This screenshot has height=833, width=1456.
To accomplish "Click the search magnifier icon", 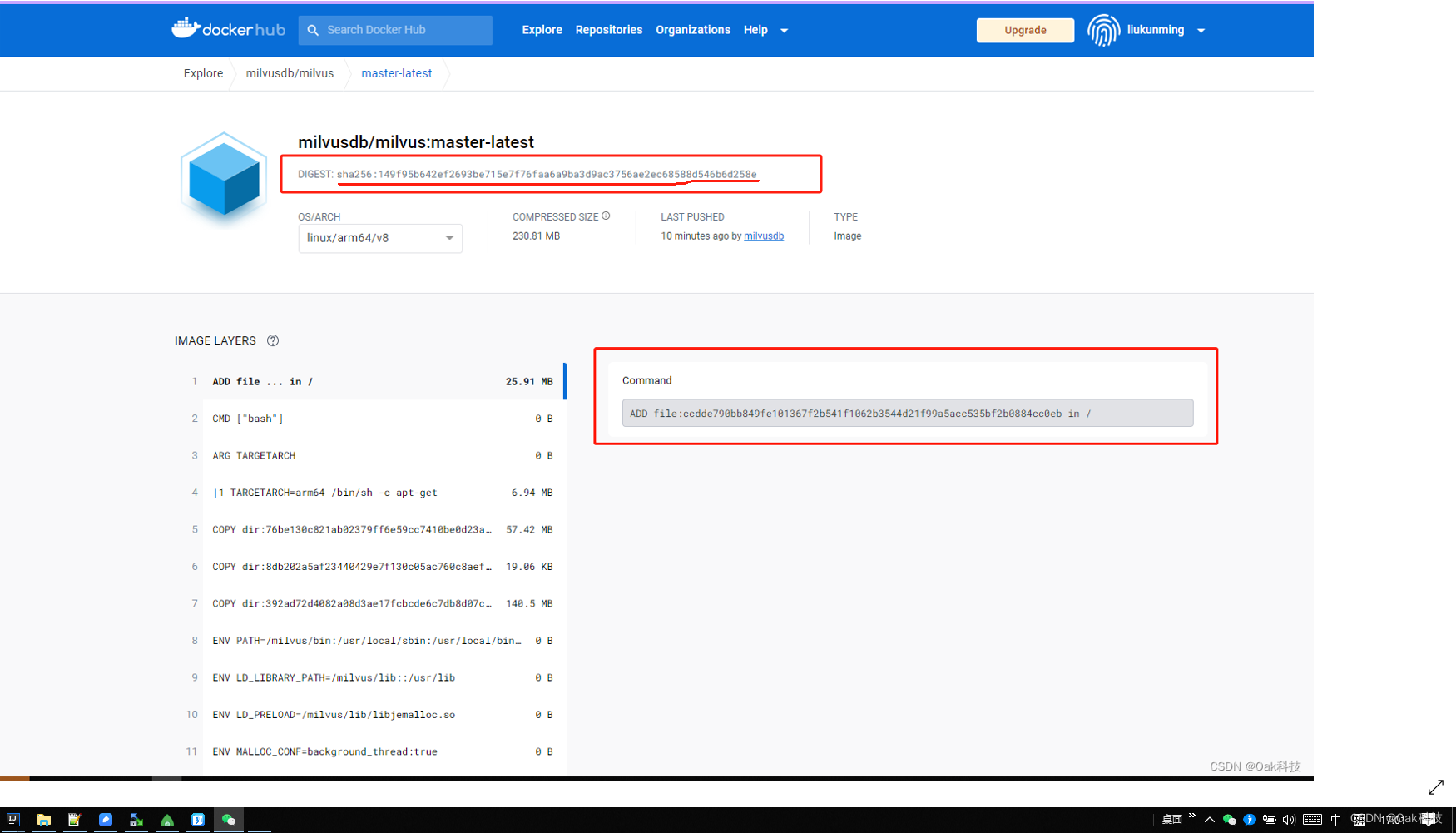I will pyautogui.click(x=313, y=30).
